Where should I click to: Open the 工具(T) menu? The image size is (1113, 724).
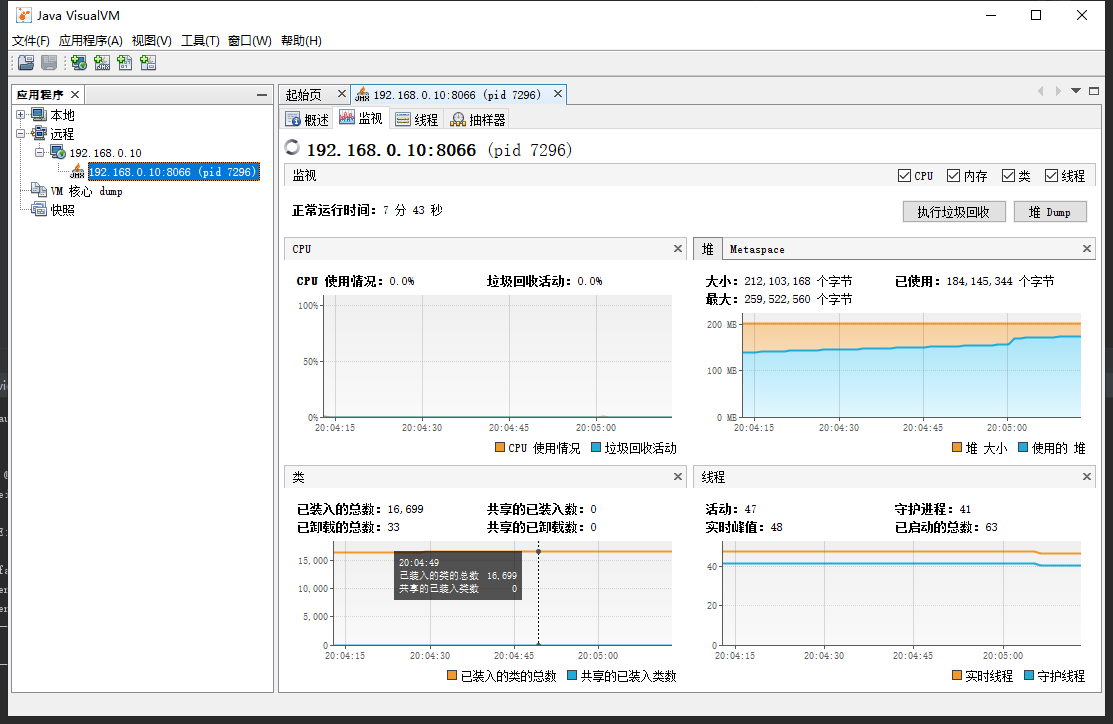[x=200, y=40]
